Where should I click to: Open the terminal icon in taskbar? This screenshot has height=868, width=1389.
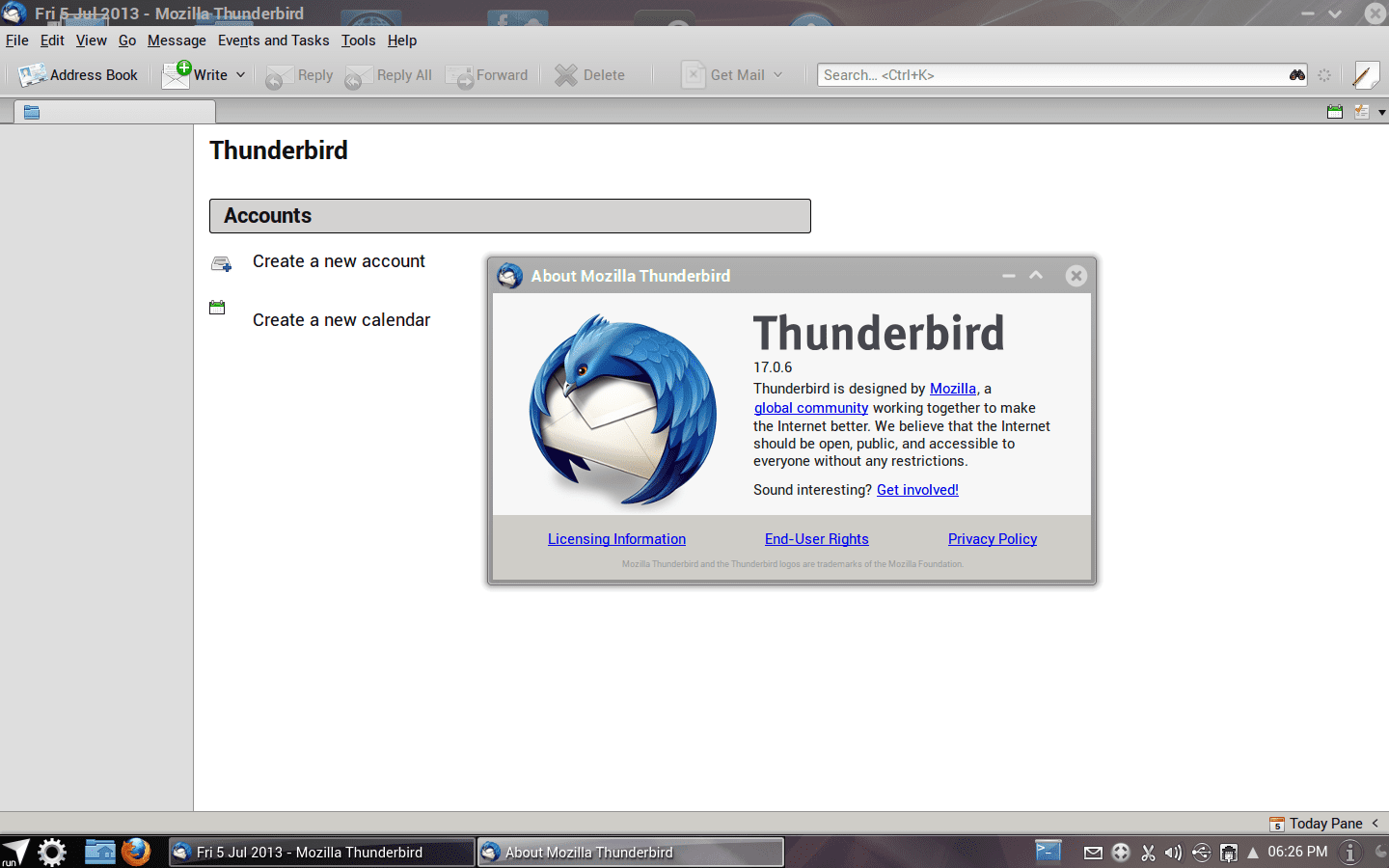point(1049,851)
